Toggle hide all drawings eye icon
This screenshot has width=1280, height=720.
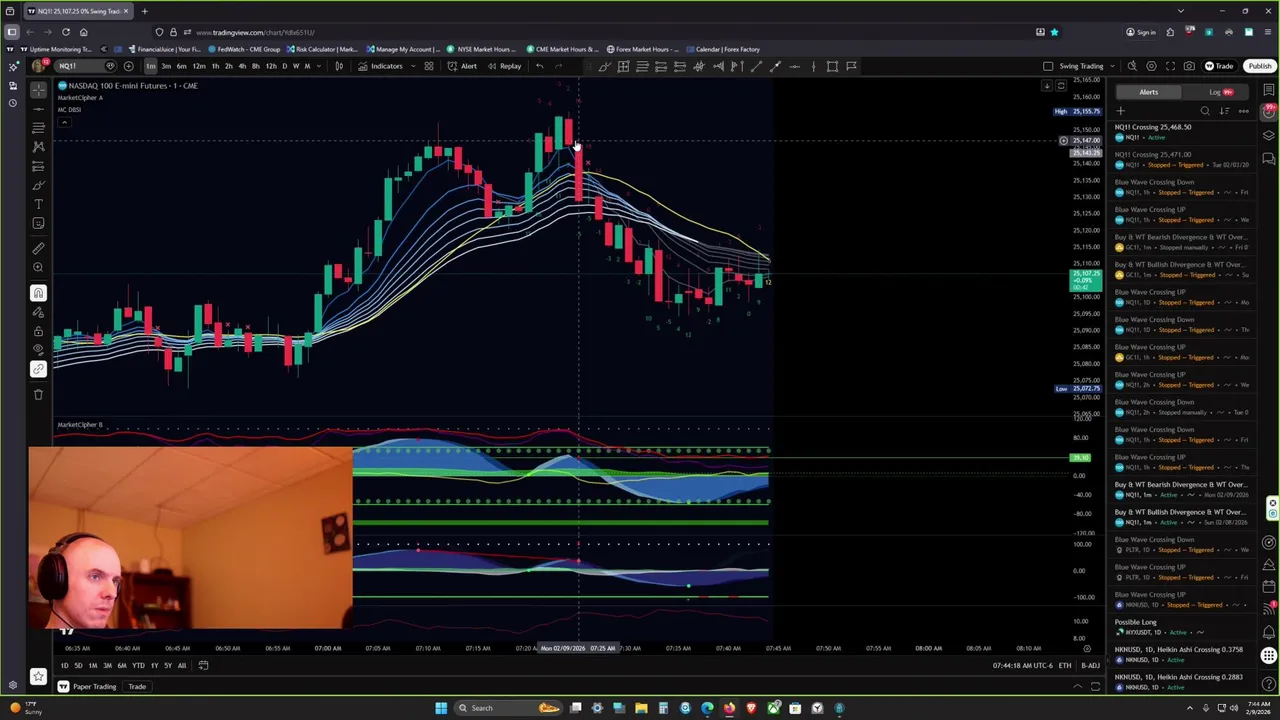pos(38,350)
